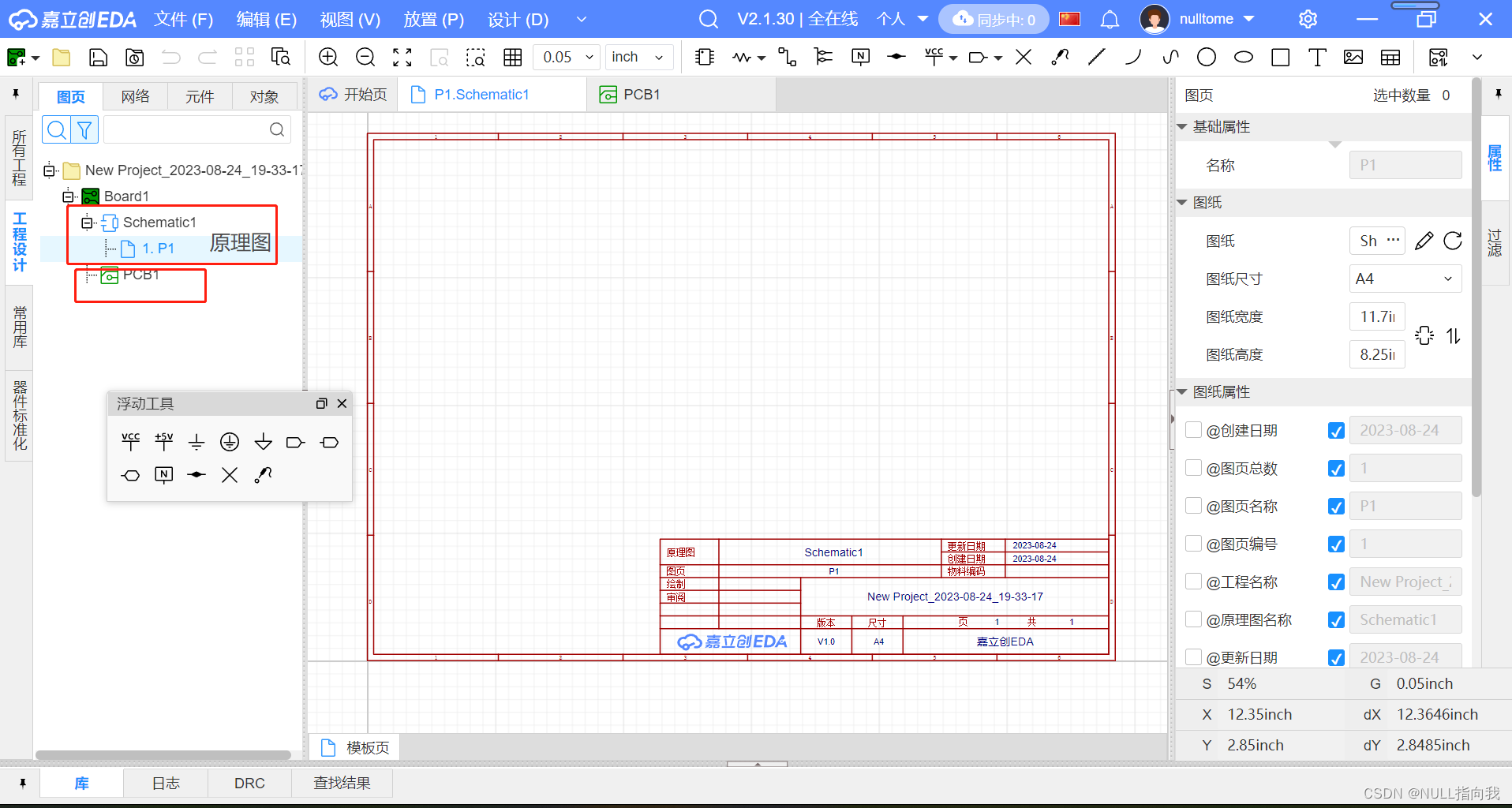Screen dimensions: 1512x808
Task: Check the unchecked box beside @图页名称
Action: [1194, 505]
